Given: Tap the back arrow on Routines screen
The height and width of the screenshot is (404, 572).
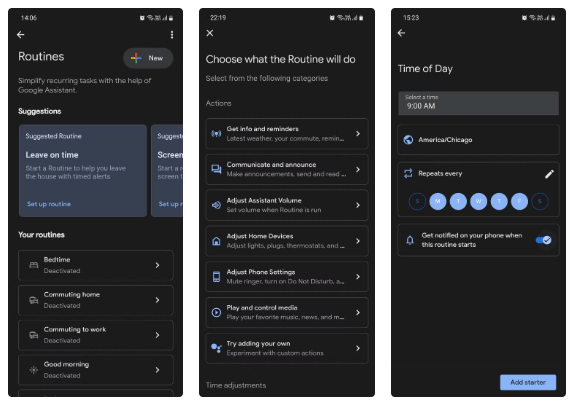Looking at the screenshot, I should point(21,35).
